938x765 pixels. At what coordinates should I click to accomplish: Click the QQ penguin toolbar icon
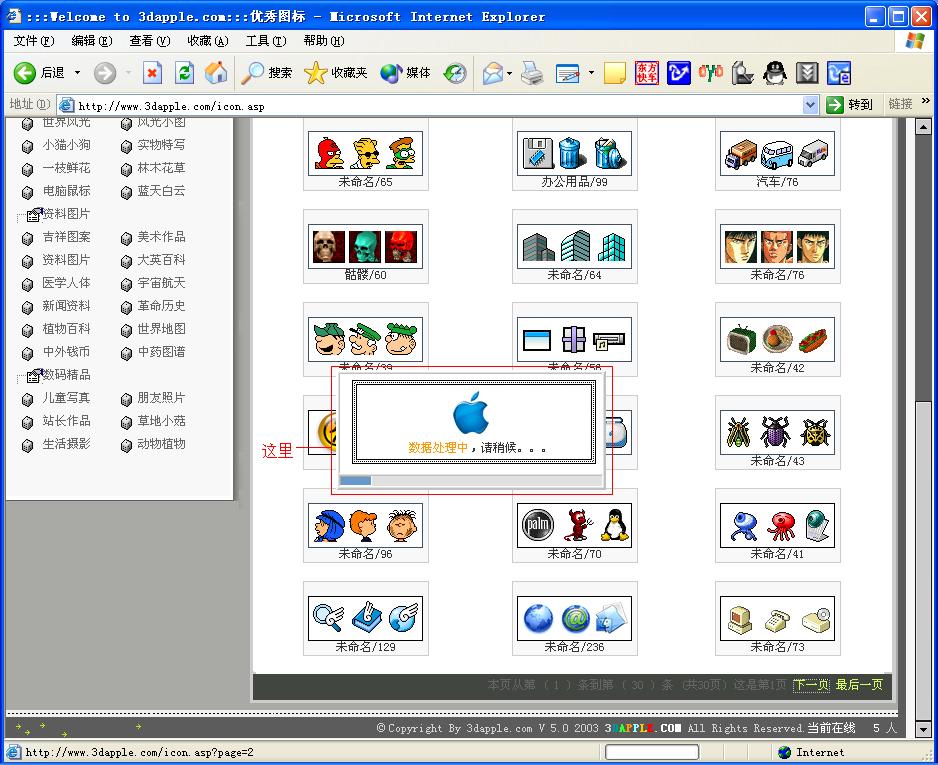tap(775, 73)
